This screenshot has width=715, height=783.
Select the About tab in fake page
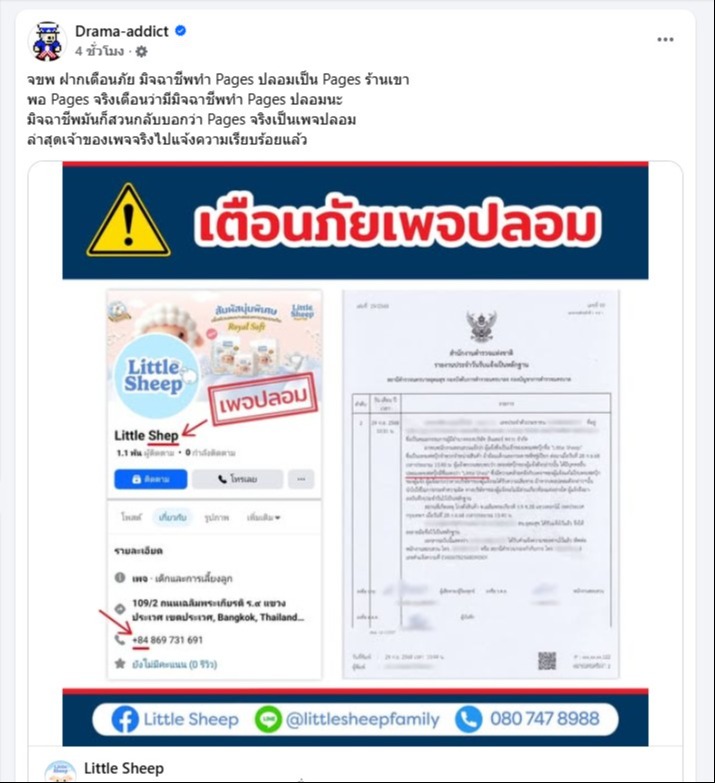172,517
